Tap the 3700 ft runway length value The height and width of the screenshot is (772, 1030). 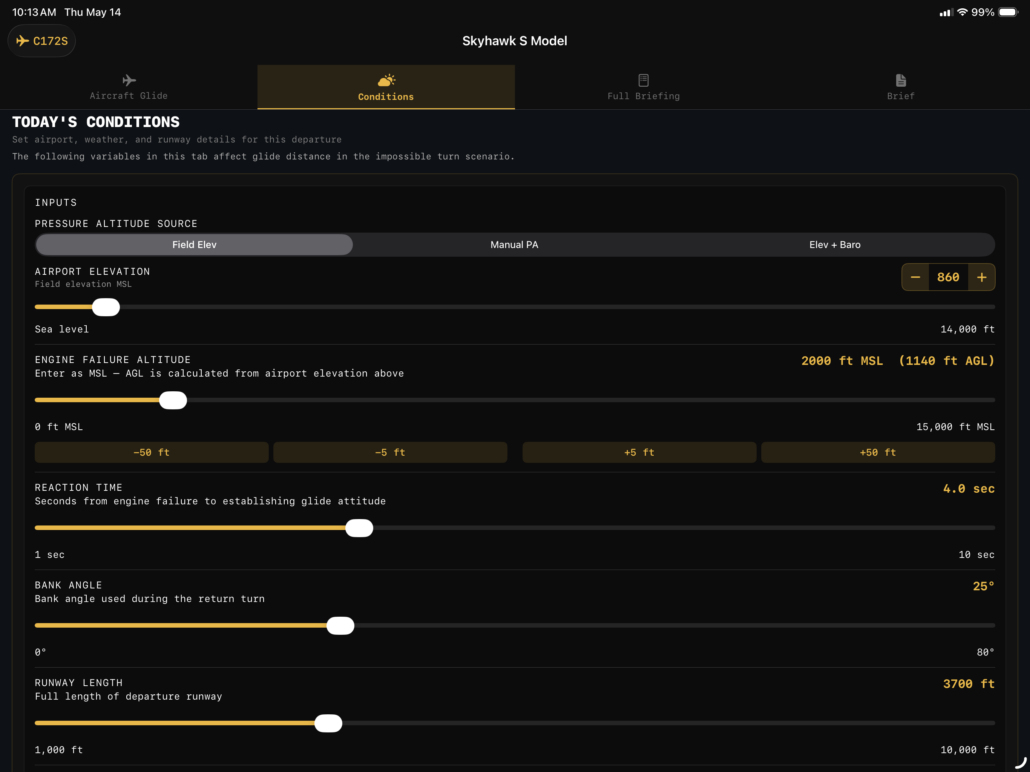click(x=969, y=684)
